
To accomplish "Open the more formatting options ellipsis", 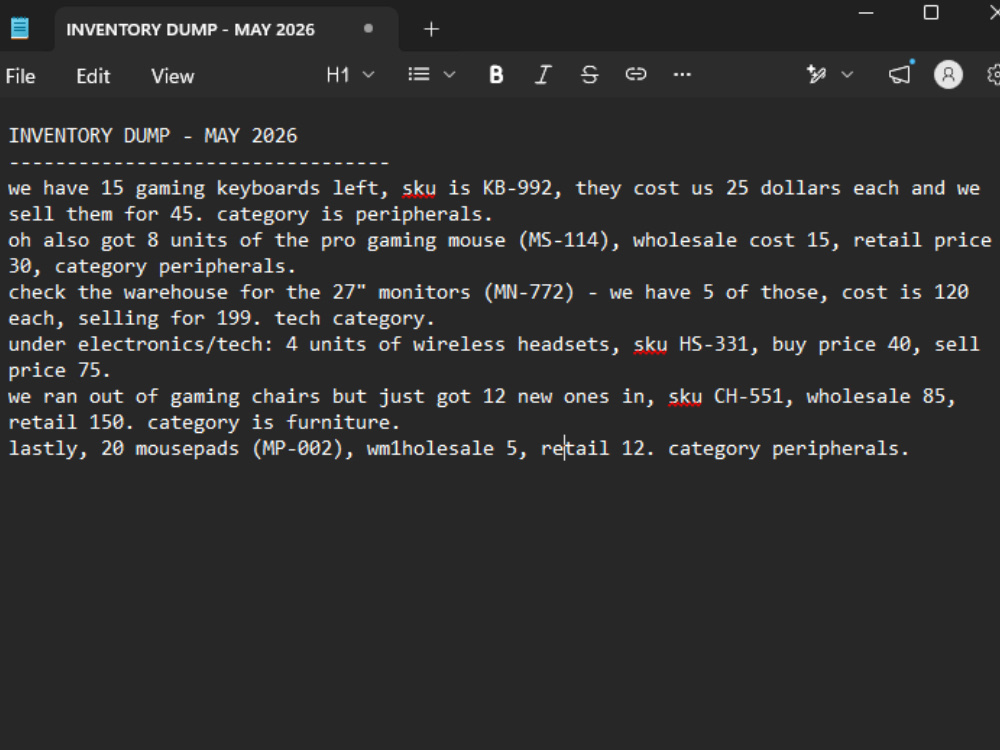I will [682, 75].
